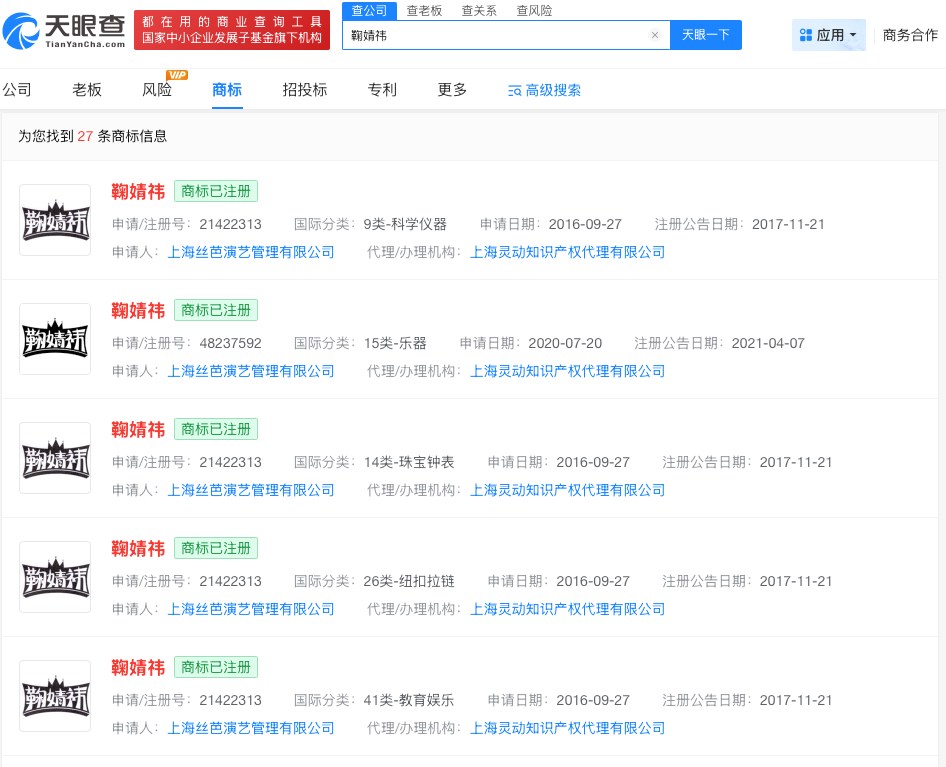The height and width of the screenshot is (767, 946).
Task: Open the 应用 apps grid icon
Action: [x=805, y=35]
